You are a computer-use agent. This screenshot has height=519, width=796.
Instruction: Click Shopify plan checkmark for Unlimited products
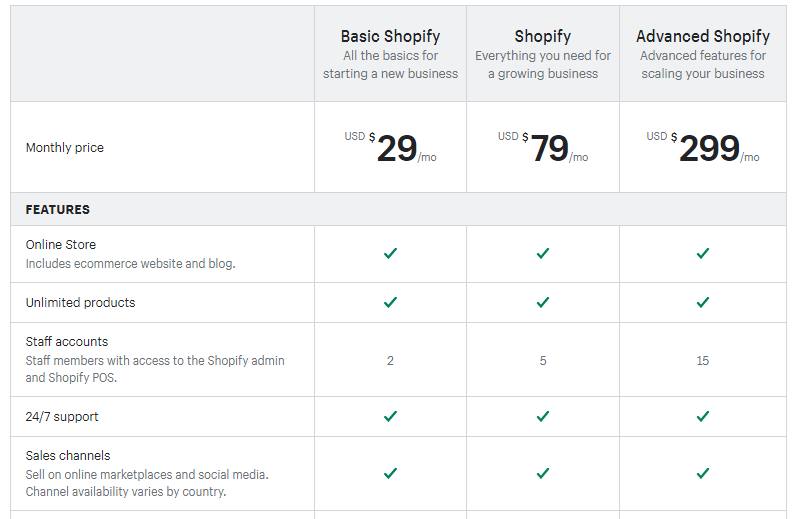[x=543, y=302]
